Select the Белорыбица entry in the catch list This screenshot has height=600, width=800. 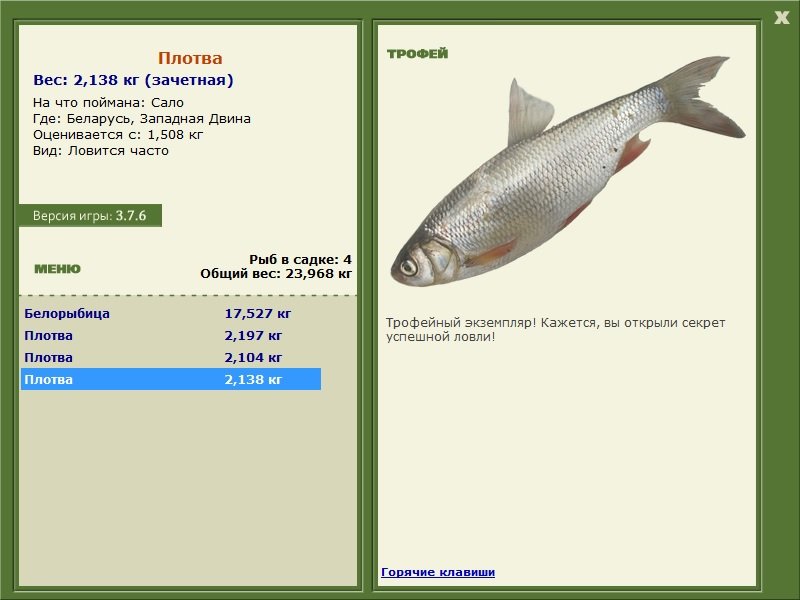[67, 313]
